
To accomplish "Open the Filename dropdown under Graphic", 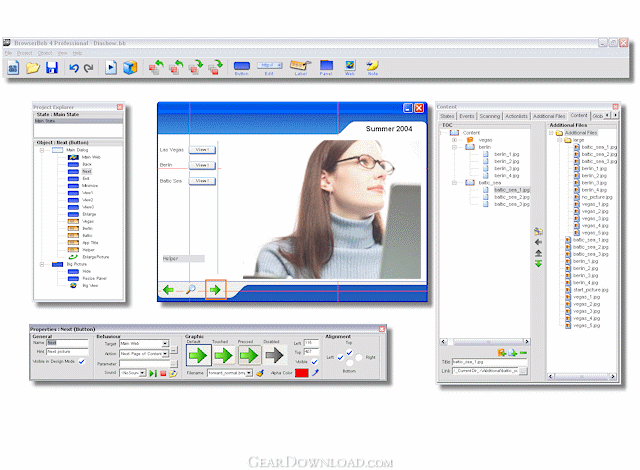I will pos(249,373).
